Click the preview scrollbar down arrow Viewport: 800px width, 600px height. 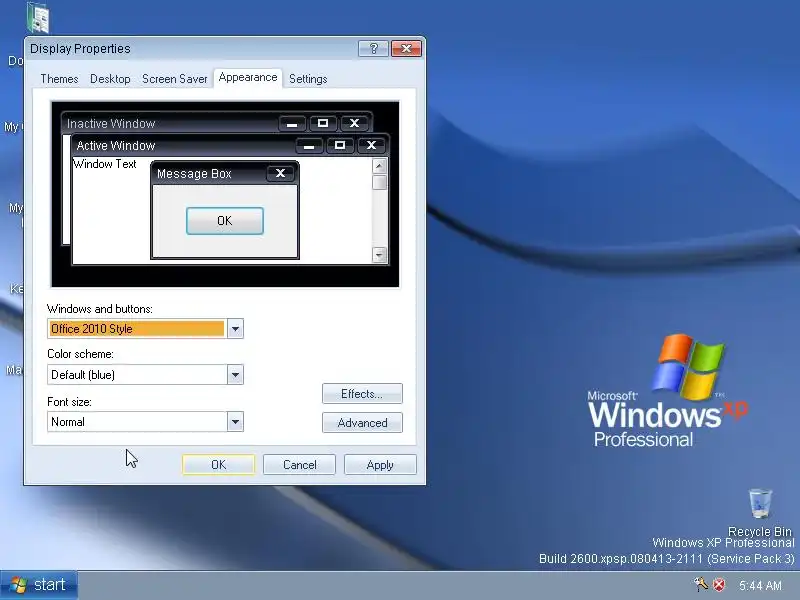pos(379,255)
